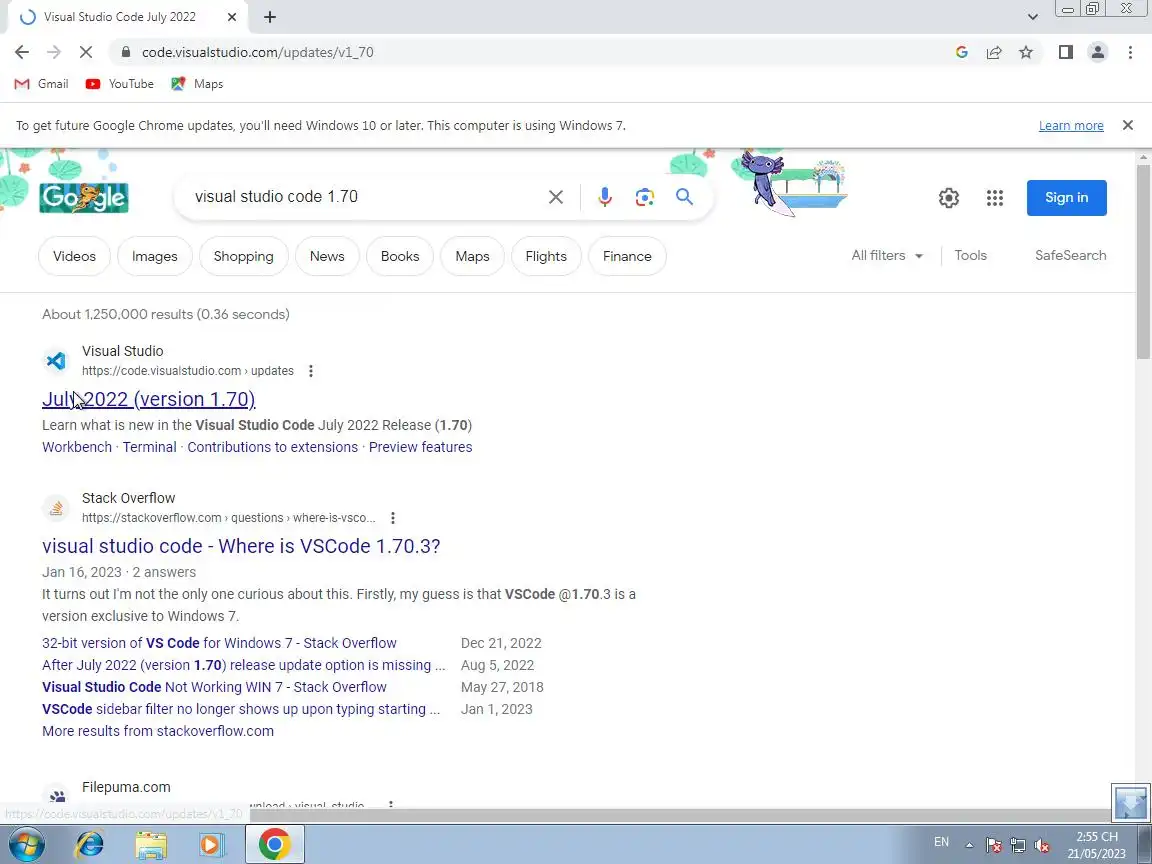This screenshot has width=1152, height=864.
Task: Click the blue Sign in button
Action: tap(1066, 198)
